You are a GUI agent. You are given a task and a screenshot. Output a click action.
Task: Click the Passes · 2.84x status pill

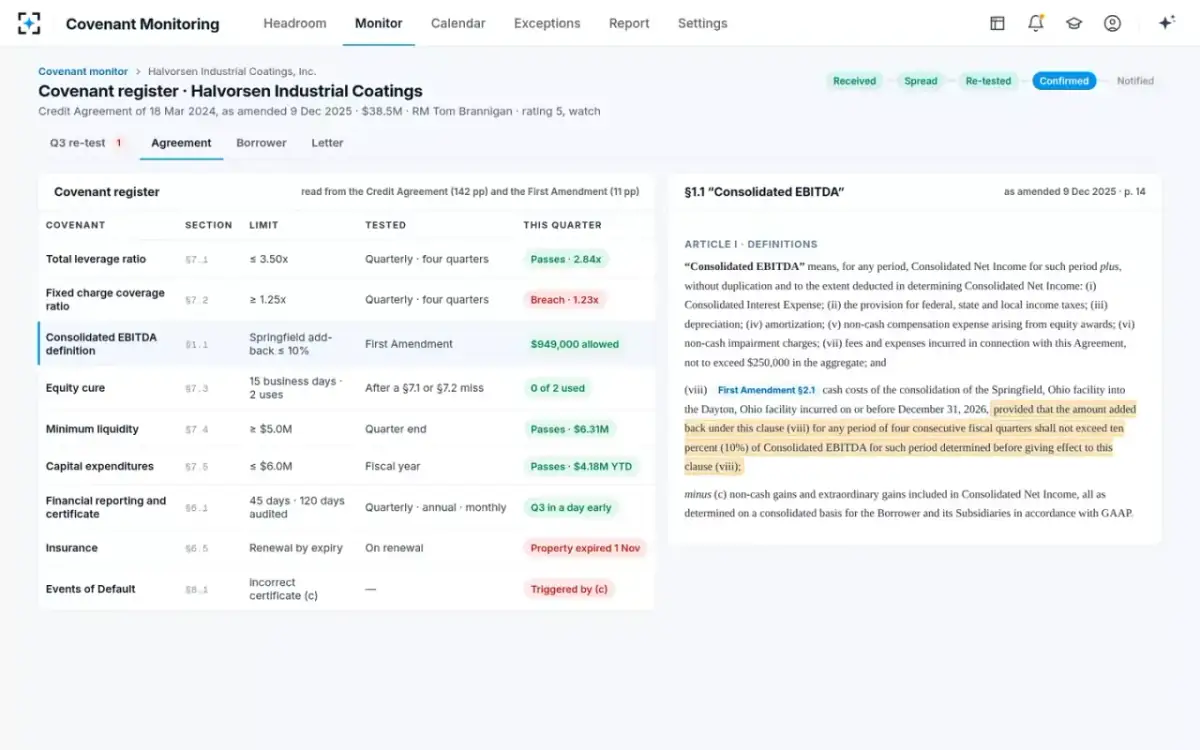[x=566, y=259]
